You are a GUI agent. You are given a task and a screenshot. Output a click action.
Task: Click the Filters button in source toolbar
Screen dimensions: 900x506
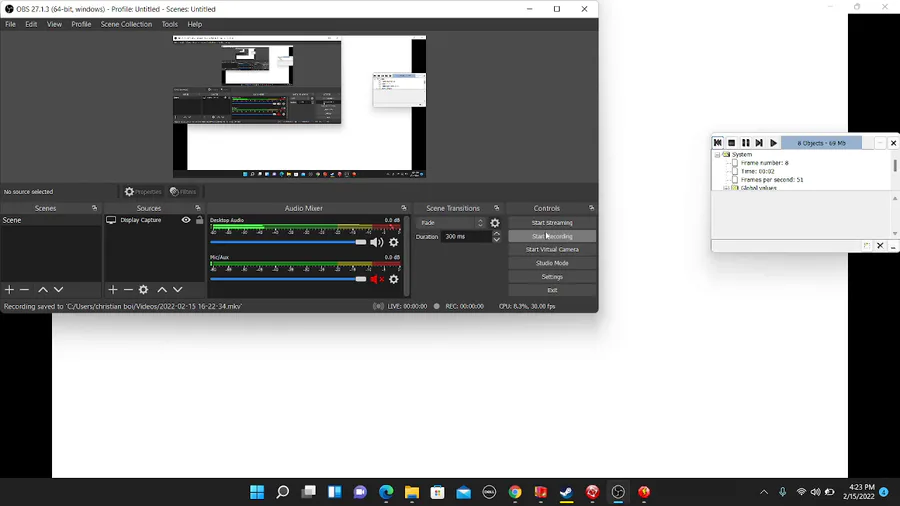click(x=183, y=192)
